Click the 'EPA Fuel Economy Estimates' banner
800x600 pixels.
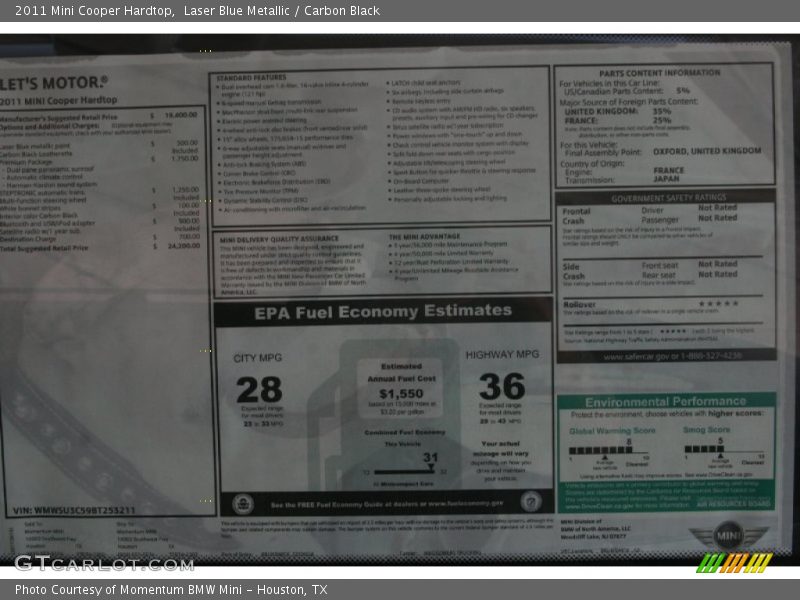click(x=383, y=312)
